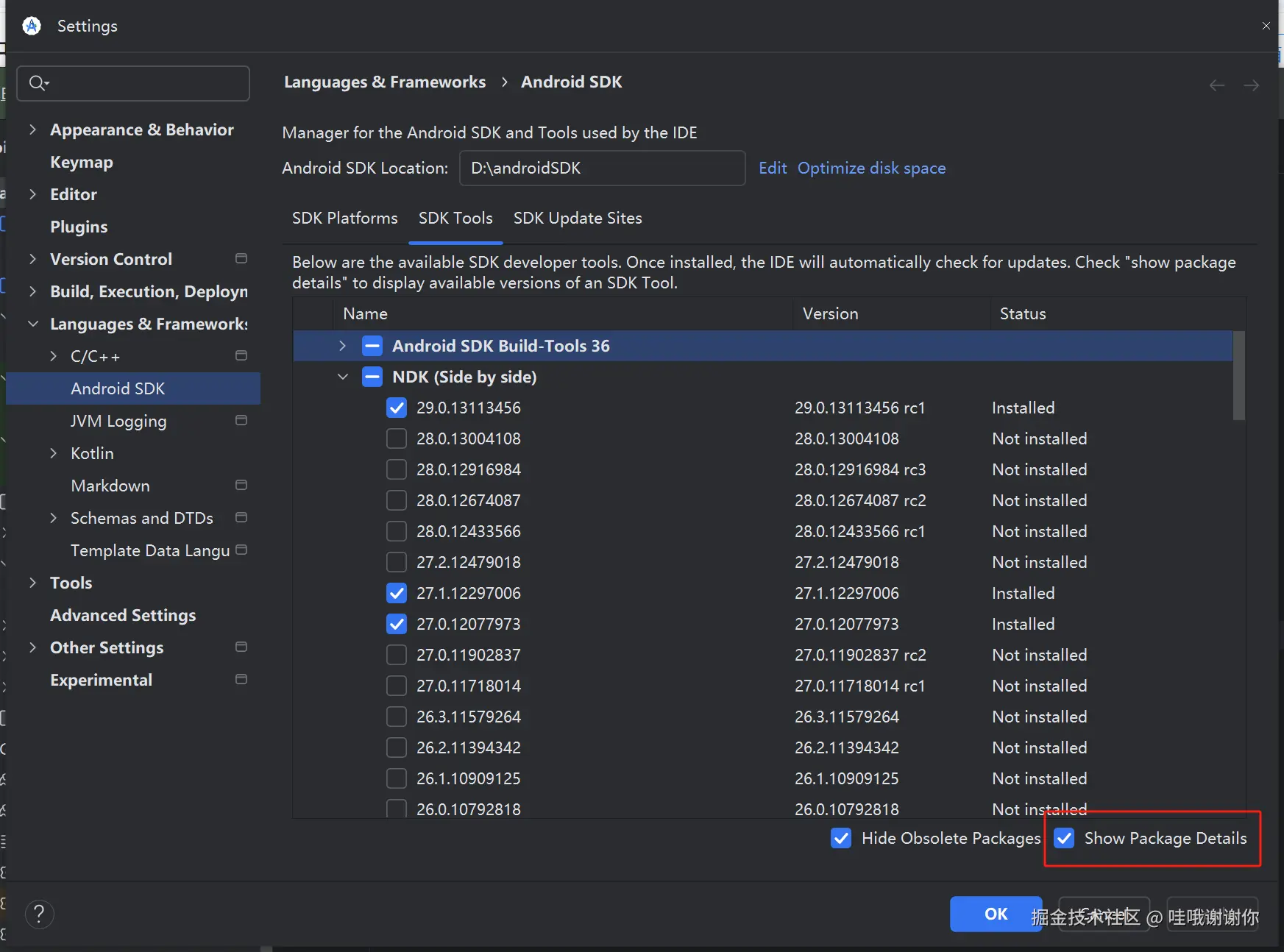Viewport: 1284px width, 952px height.
Task: Click the search magnifier icon
Action: coord(38,83)
